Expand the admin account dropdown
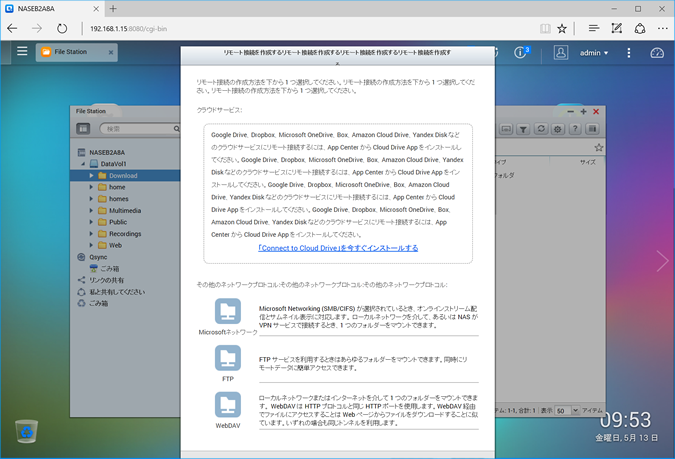This screenshot has width=675, height=459. [x=594, y=53]
